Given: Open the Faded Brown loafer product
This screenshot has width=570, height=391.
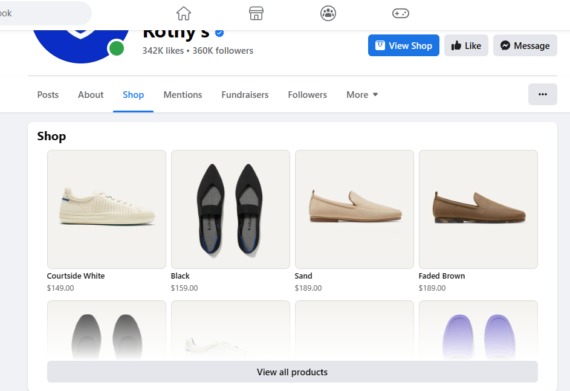Looking at the screenshot, I should 478,209.
